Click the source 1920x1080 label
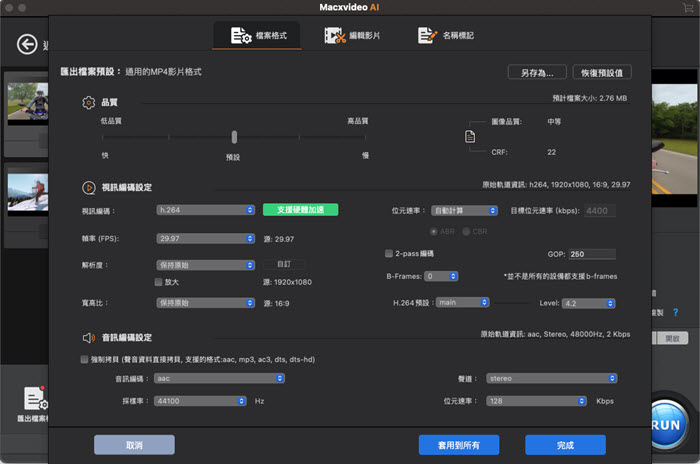This screenshot has width=700, height=464. tap(288, 282)
